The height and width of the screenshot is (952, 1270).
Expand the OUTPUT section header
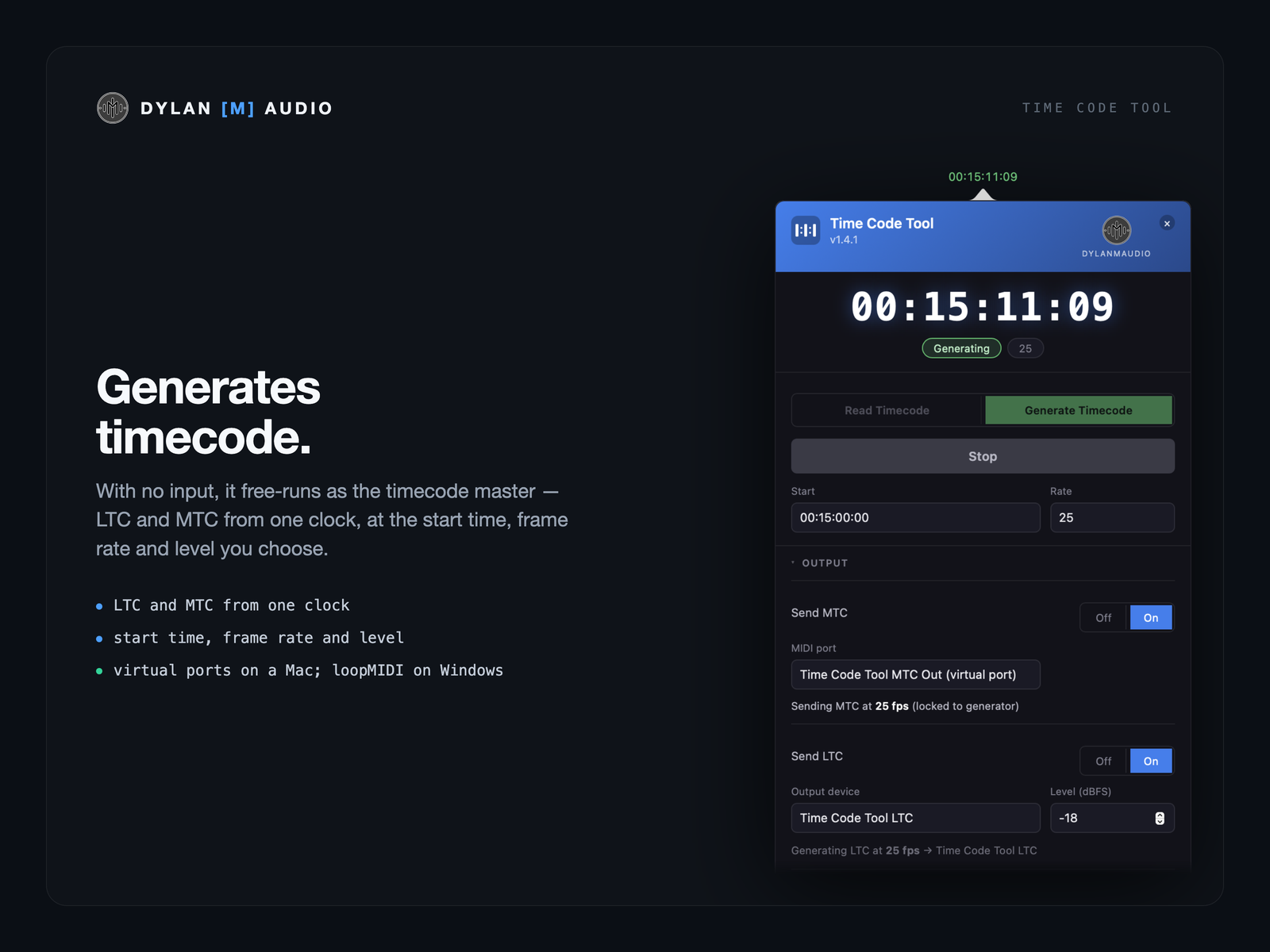pyautogui.click(x=820, y=563)
